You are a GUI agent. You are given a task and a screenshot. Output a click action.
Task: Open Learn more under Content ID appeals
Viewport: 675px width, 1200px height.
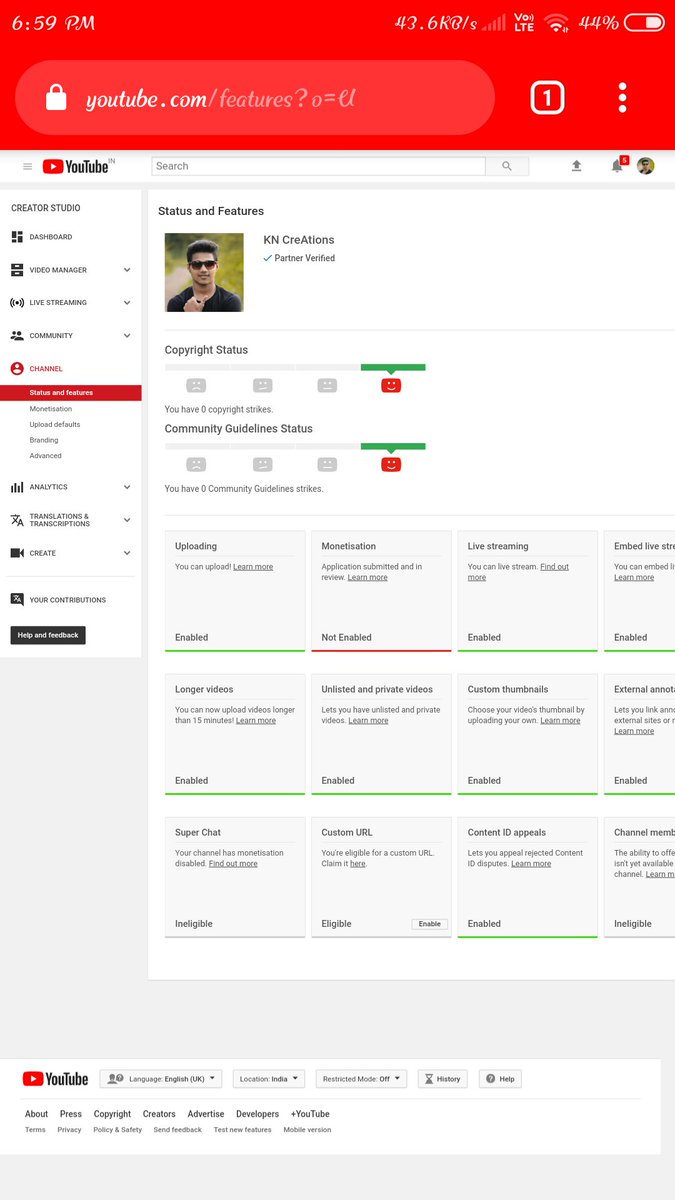[531, 864]
